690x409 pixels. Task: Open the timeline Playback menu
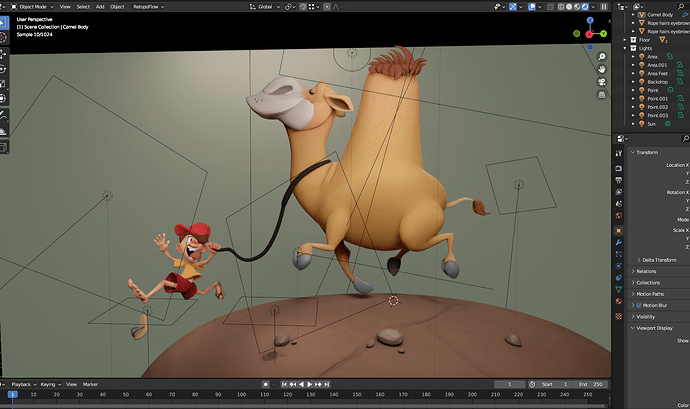coord(23,385)
